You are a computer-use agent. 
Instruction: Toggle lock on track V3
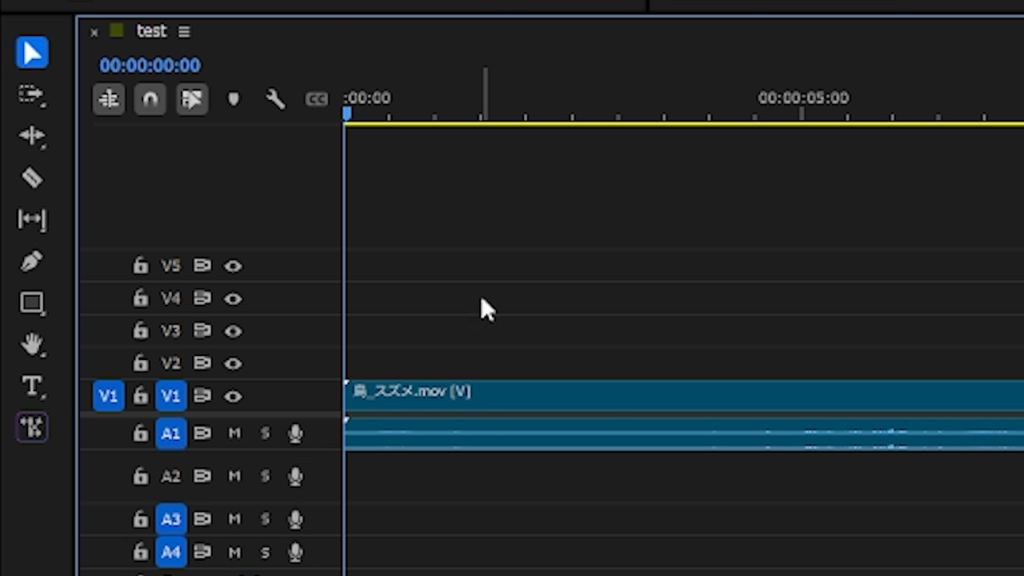click(x=140, y=330)
